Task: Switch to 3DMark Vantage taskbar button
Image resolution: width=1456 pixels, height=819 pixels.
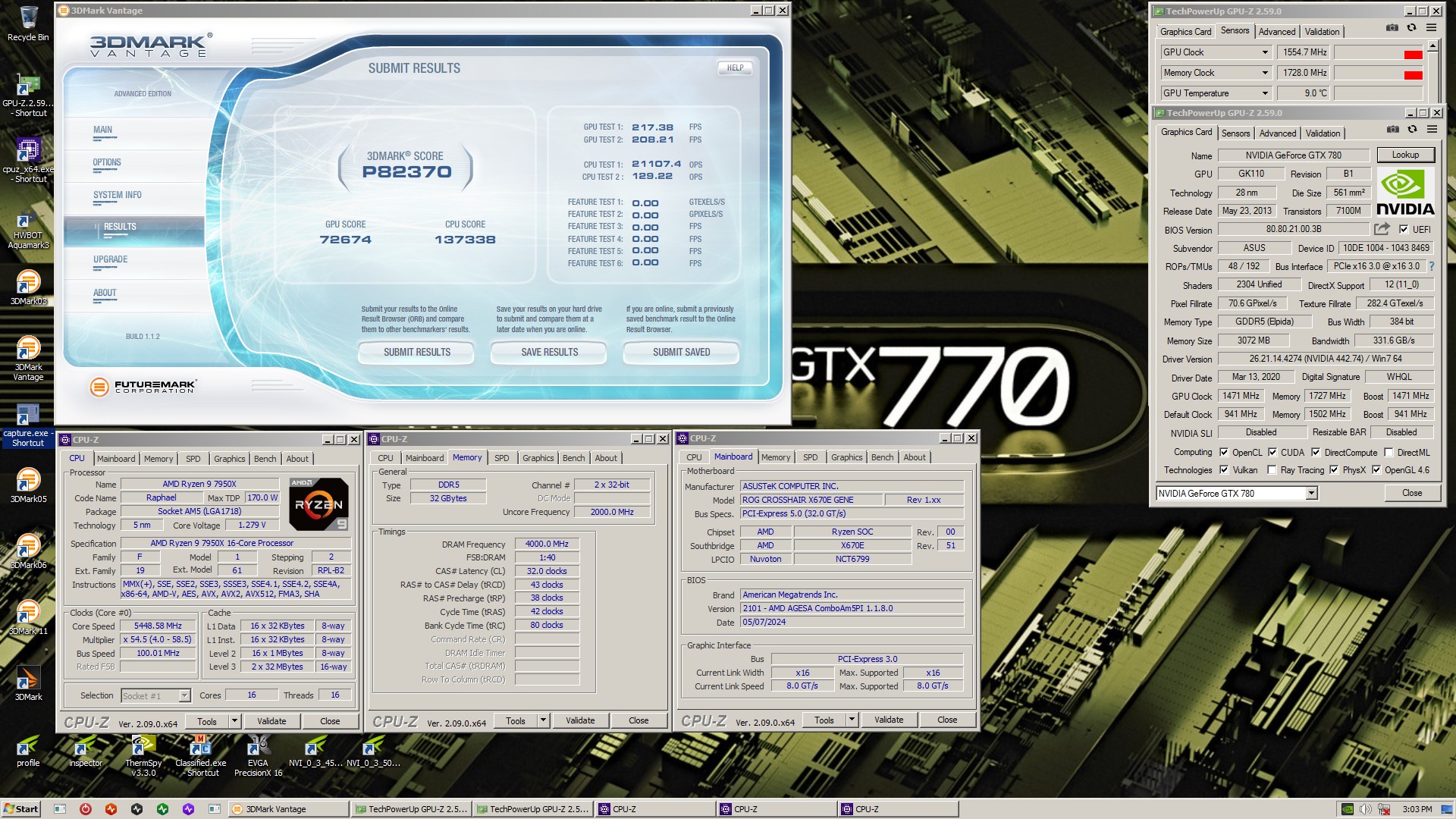Action: 288,809
